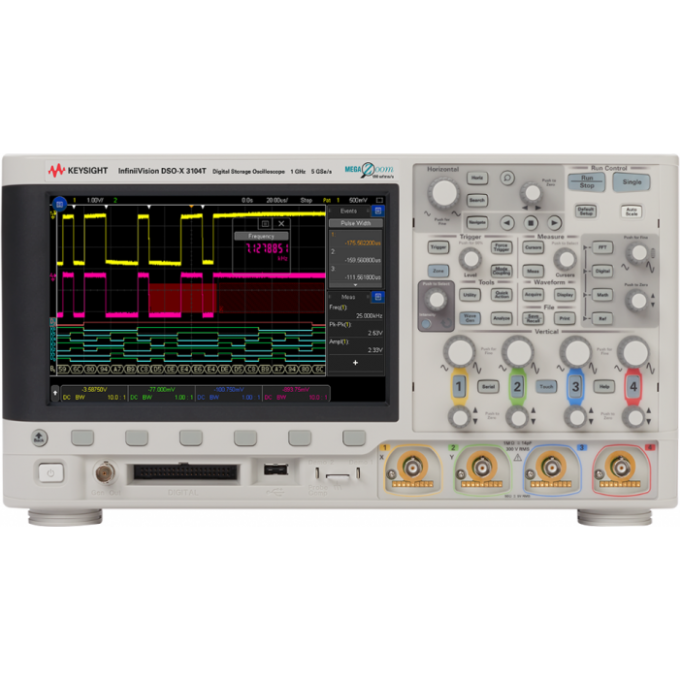
Task: Push the Single acquisition key
Action: 631,182
